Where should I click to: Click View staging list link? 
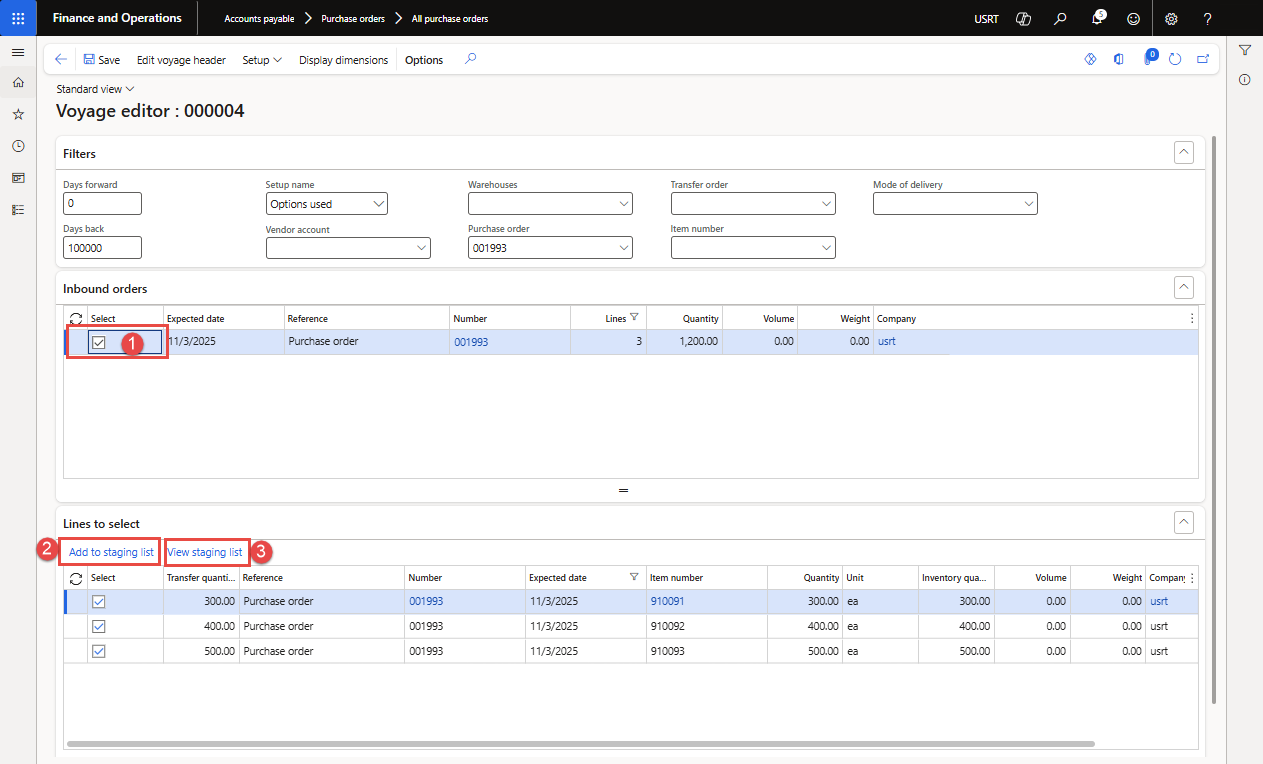point(205,552)
